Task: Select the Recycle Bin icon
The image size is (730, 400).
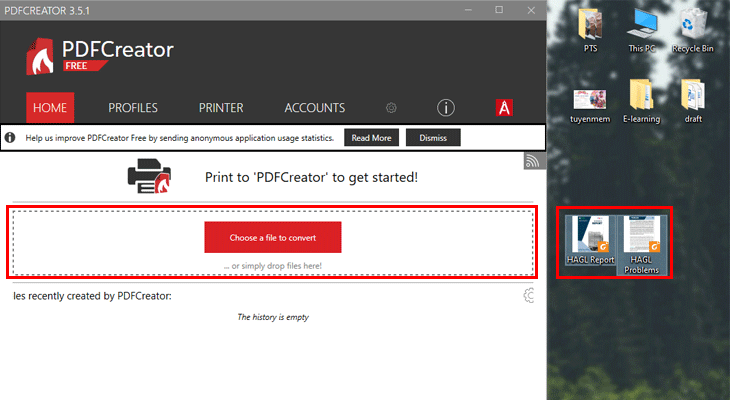Action: click(693, 31)
